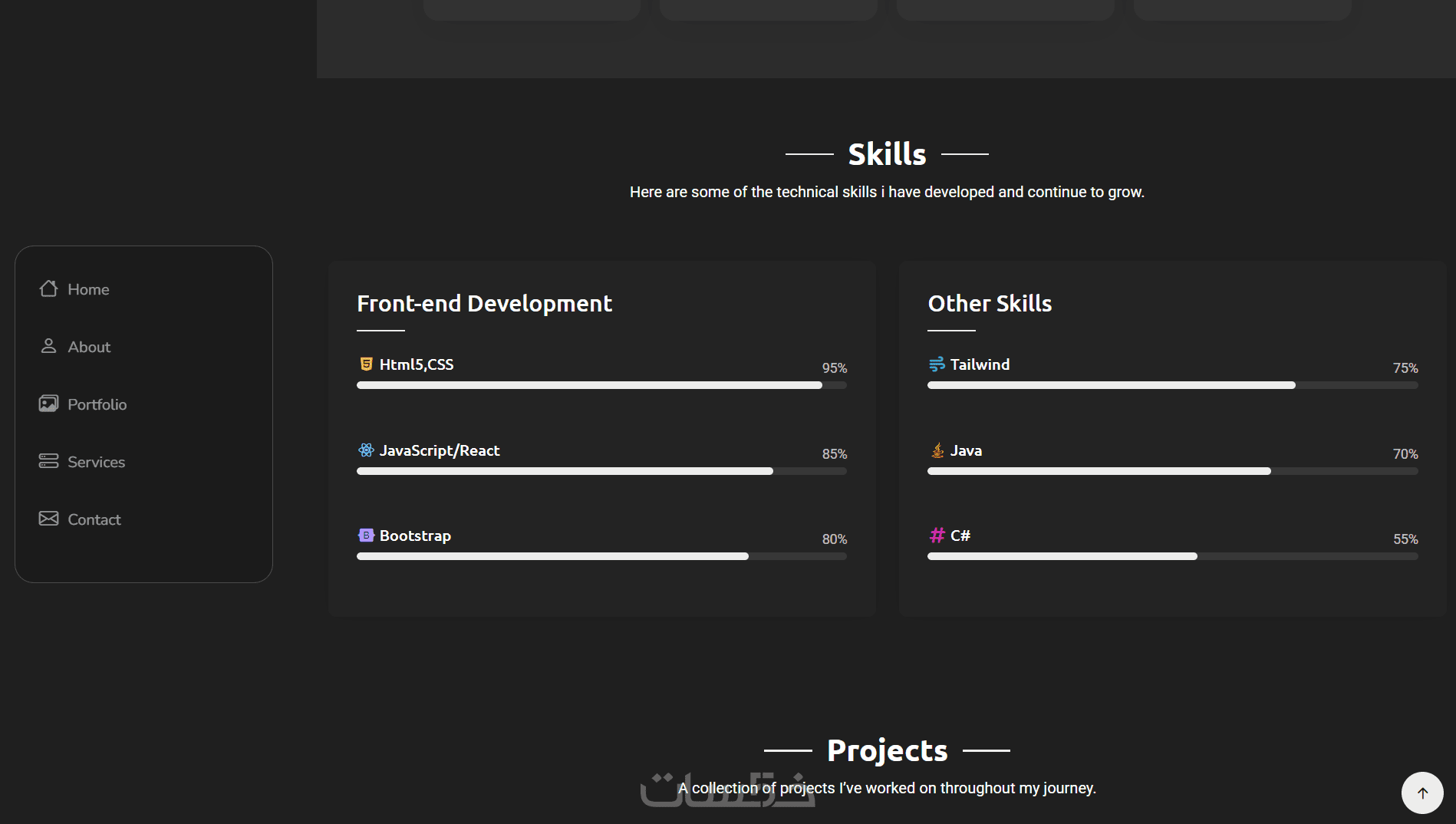Viewport: 1456px width, 824px height.
Task: Open the Home menu item
Action: (x=88, y=289)
